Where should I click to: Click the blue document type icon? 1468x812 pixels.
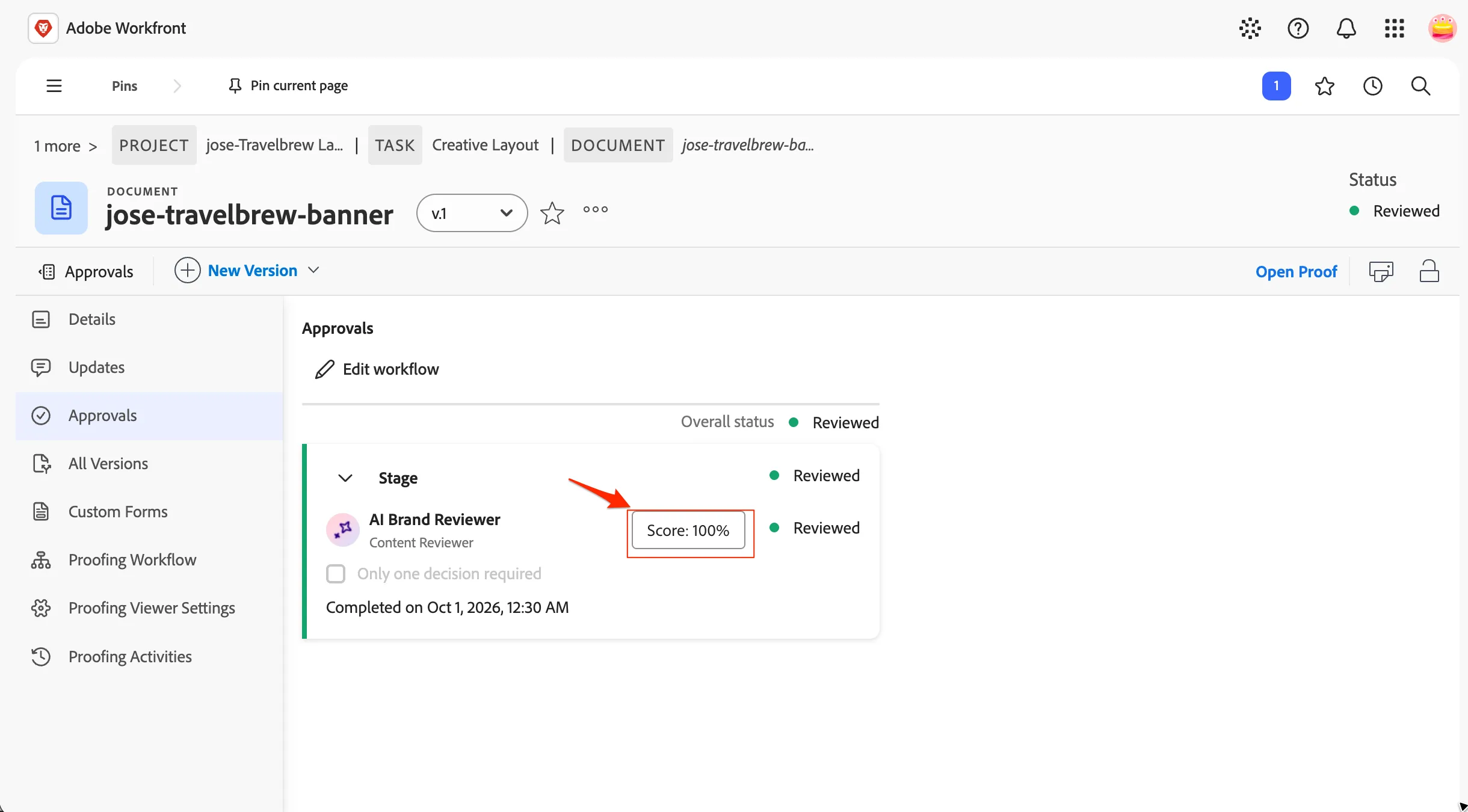pyautogui.click(x=61, y=208)
